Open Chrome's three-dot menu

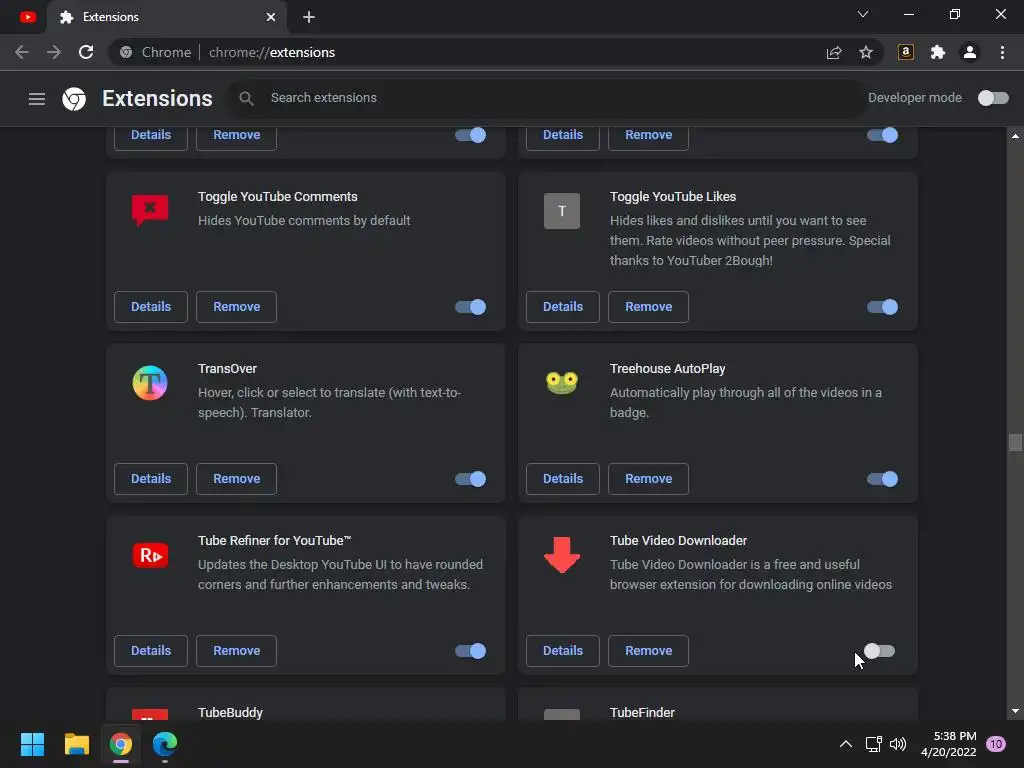tap(1002, 52)
